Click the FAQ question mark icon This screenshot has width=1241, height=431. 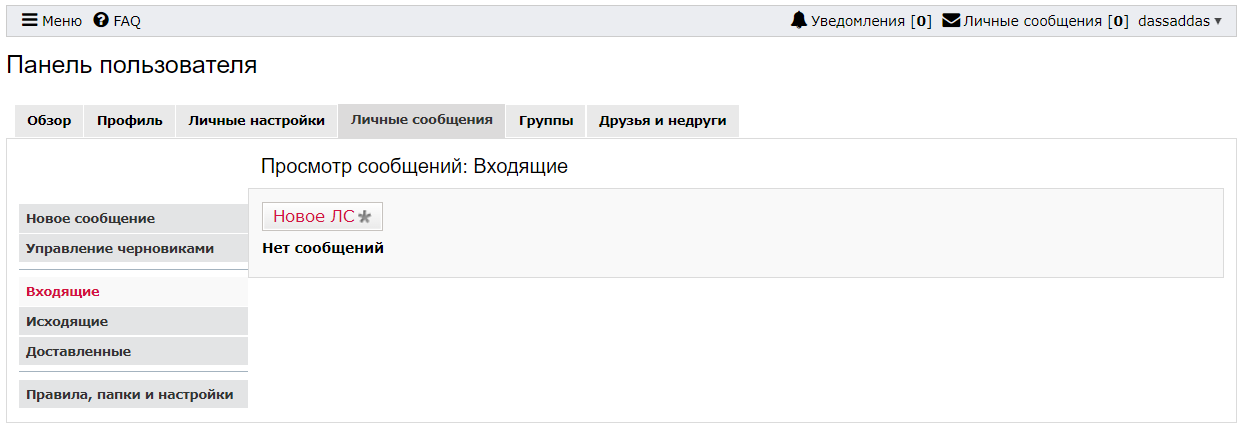[x=100, y=20]
